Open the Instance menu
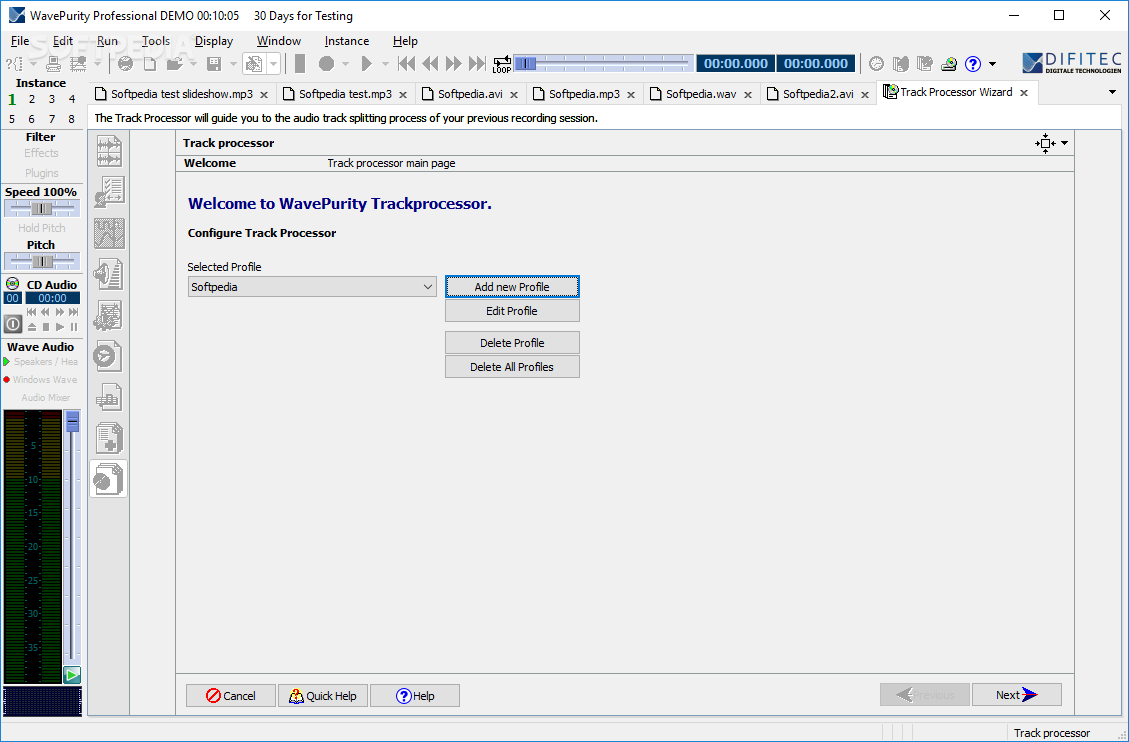Screen dimensions: 1129x742 (346, 41)
